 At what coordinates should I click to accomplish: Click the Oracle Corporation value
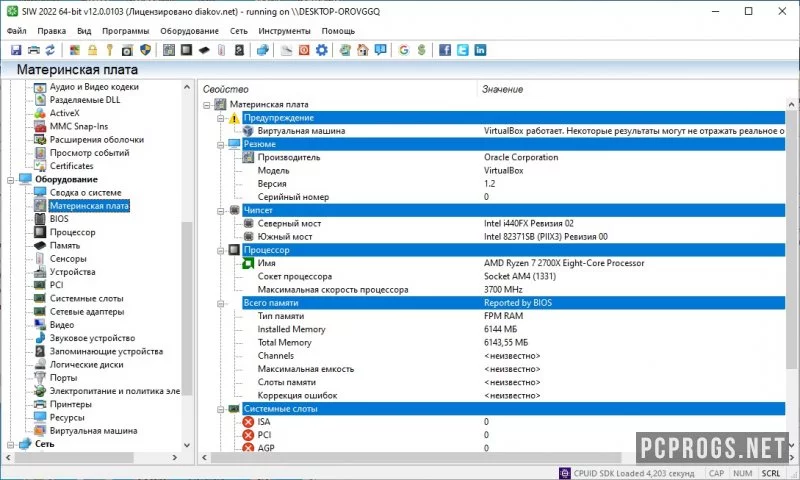pyautogui.click(x=521, y=157)
